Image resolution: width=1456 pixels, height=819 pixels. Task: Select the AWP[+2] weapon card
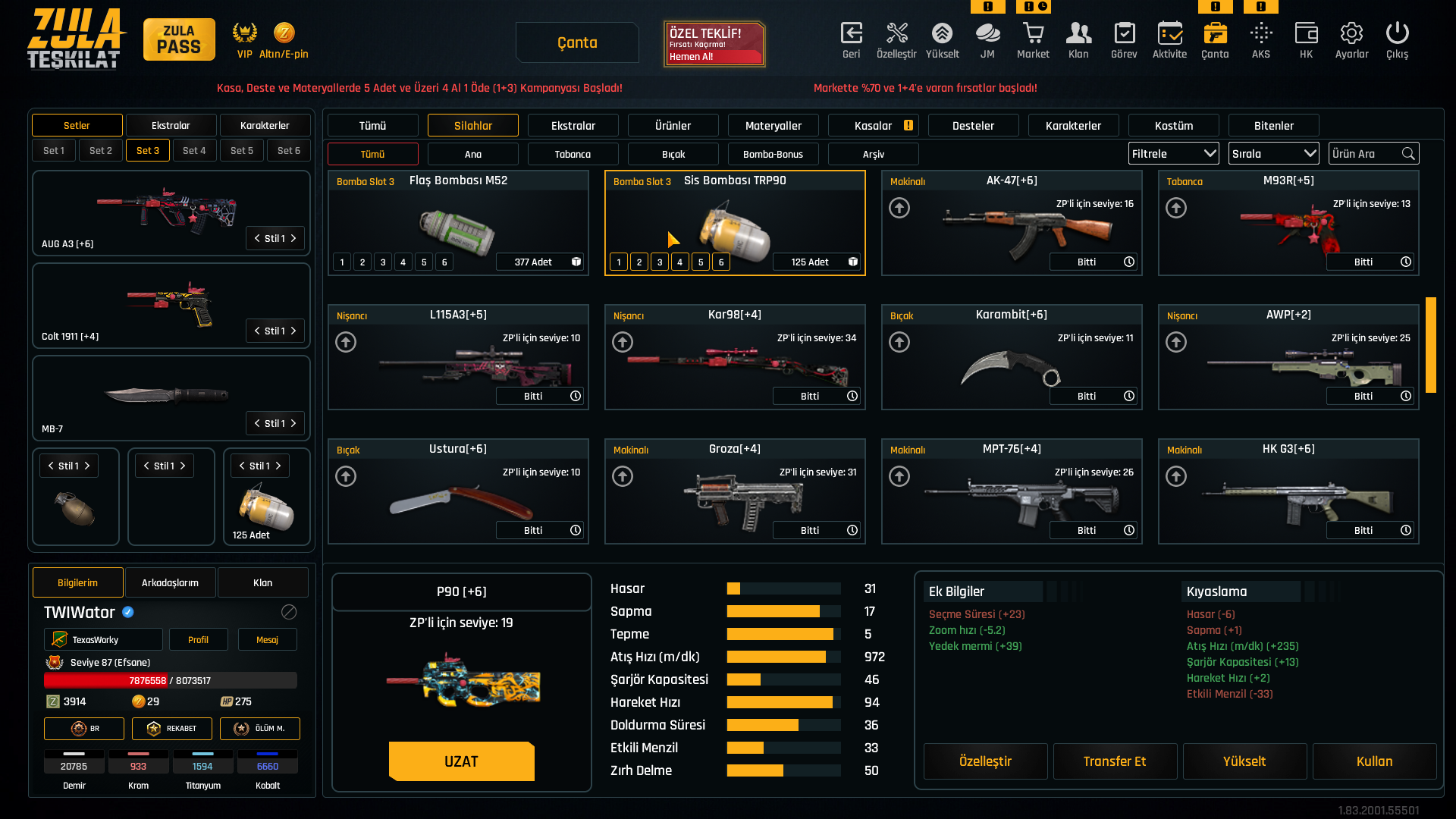1288,357
